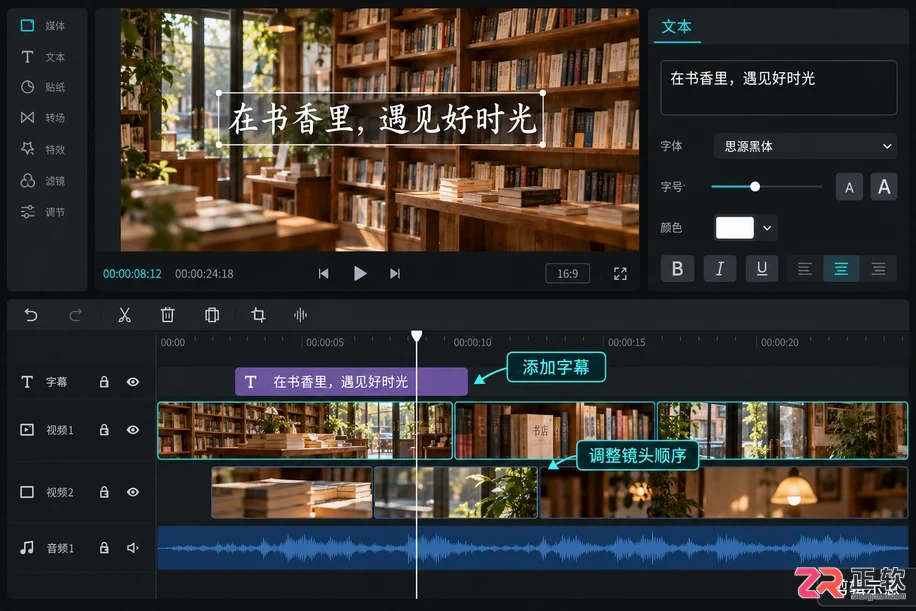916x611 pixels.
Task: Open the 贴纸 stickers panel
Action: tap(42, 87)
